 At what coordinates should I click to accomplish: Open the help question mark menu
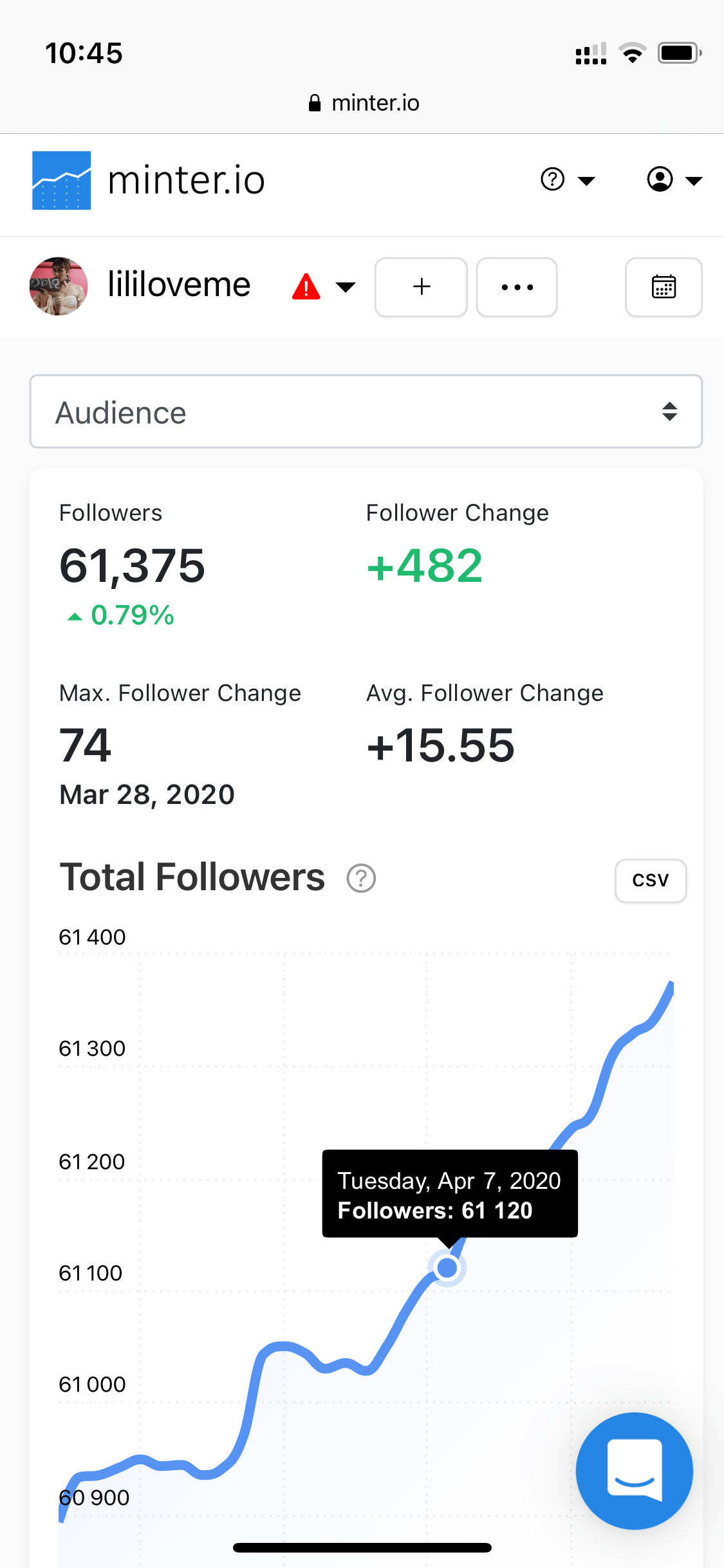pyautogui.click(x=552, y=179)
